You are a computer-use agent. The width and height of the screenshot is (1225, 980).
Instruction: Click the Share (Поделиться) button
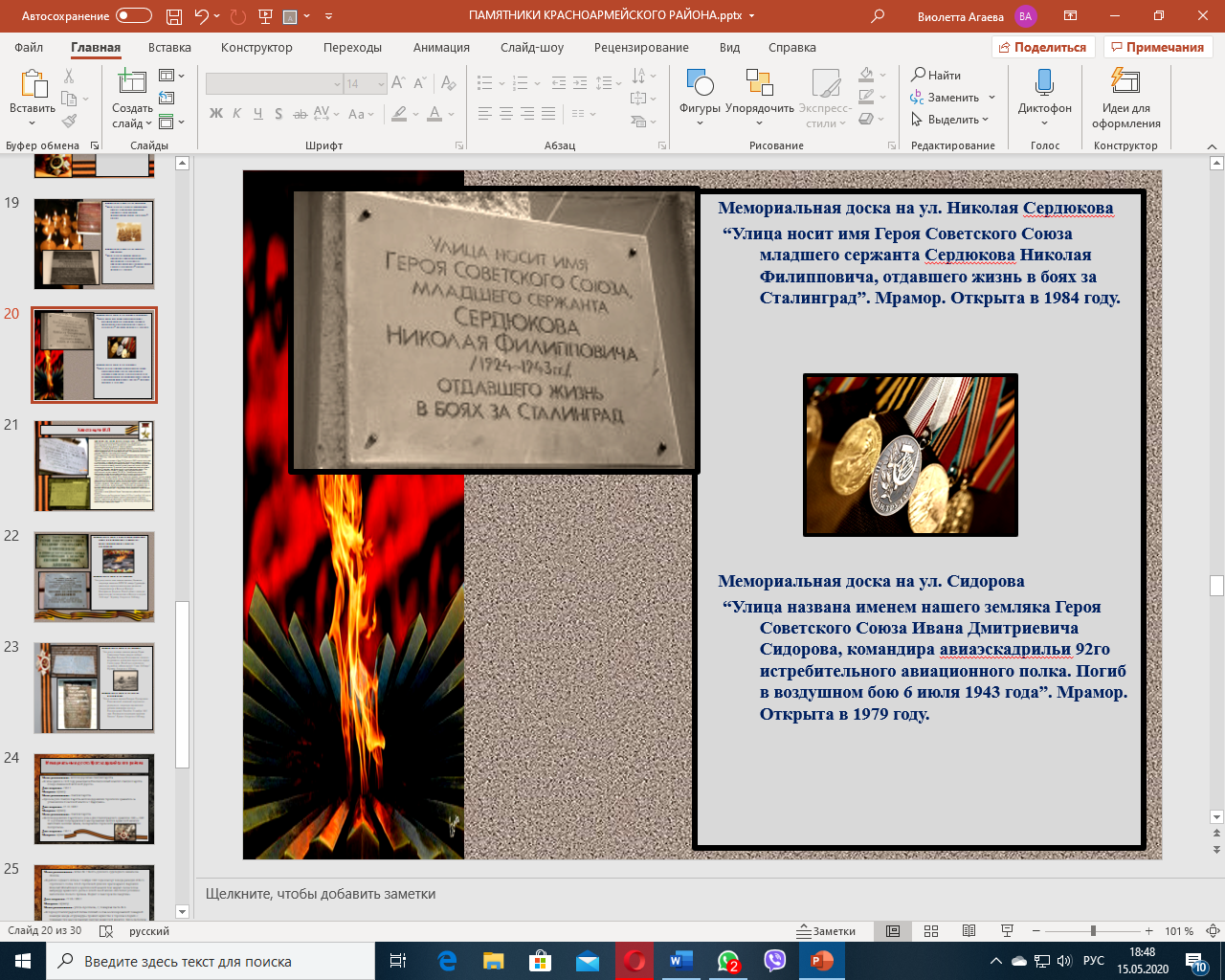pyautogui.click(x=1042, y=47)
